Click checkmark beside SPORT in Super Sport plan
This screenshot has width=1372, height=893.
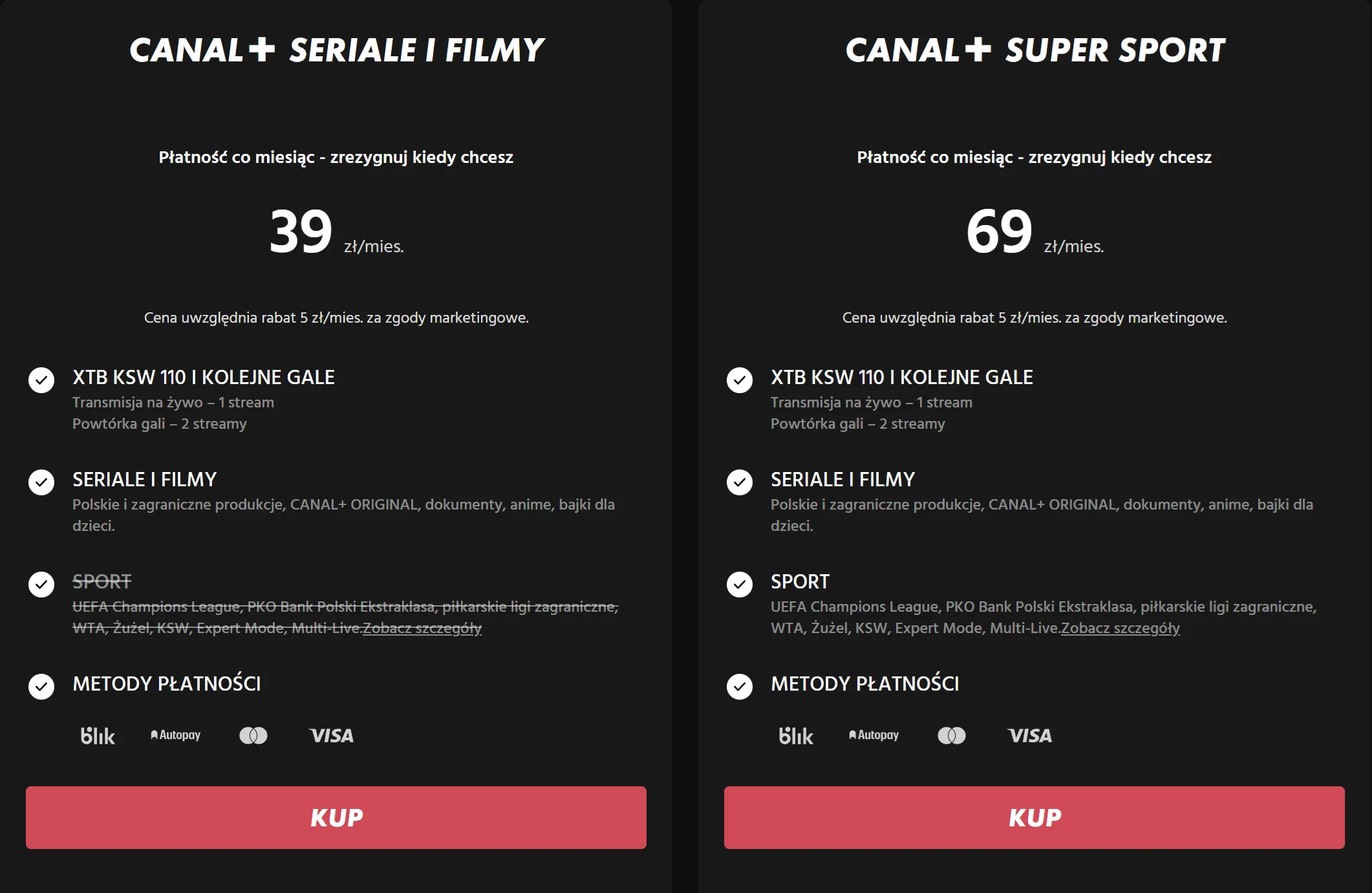coord(740,585)
